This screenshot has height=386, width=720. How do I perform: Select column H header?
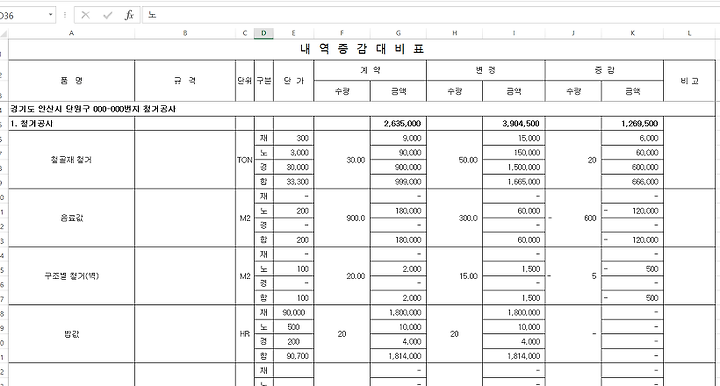[x=454, y=33]
